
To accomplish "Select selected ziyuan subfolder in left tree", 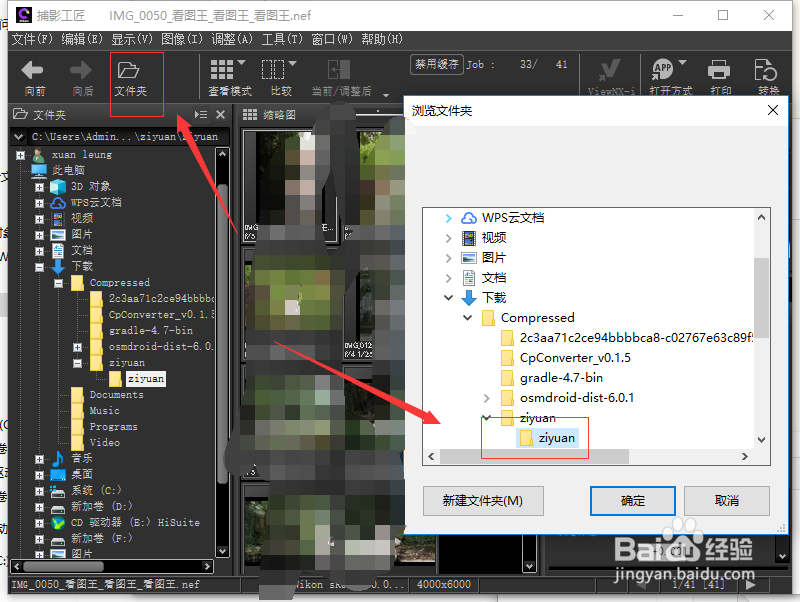I will point(146,379).
